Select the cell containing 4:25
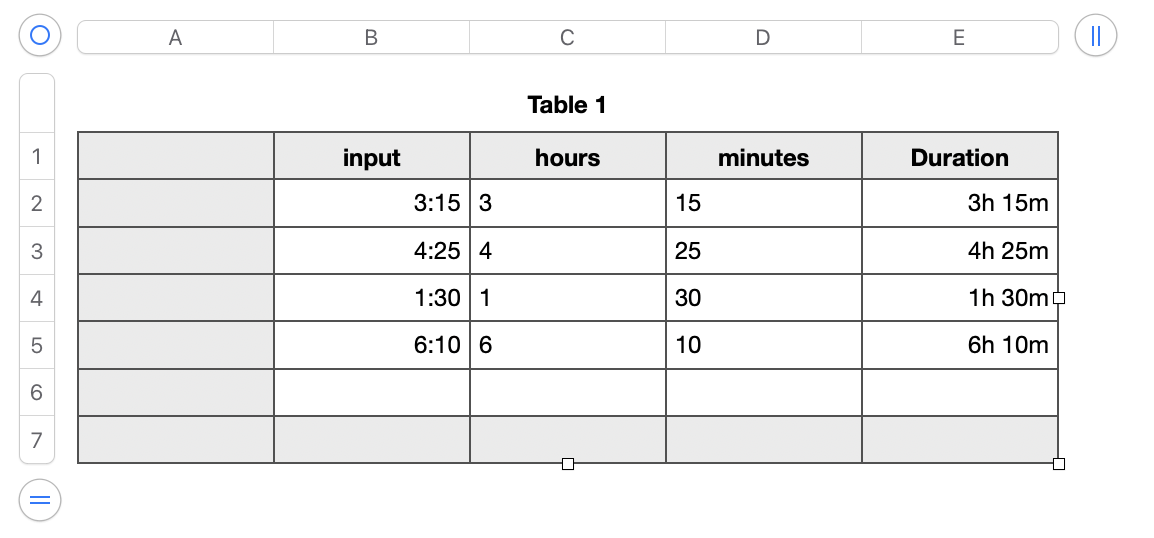Screen dimensions: 1154x538 pyautogui.click(x=372, y=251)
